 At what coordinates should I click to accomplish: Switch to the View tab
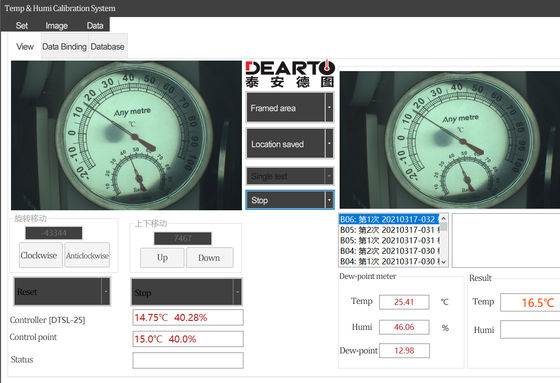pyautogui.click(x=25, y=46)
